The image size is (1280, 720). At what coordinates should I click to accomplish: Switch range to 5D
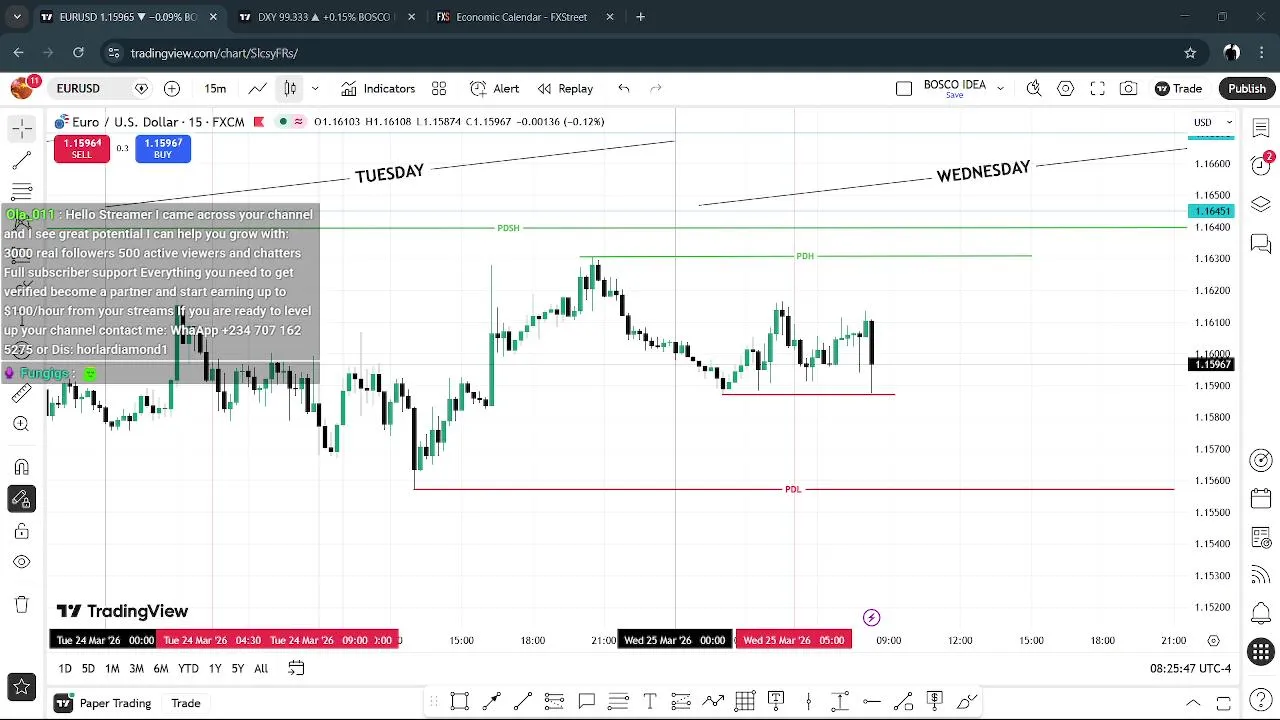click(x=88, y=668)
